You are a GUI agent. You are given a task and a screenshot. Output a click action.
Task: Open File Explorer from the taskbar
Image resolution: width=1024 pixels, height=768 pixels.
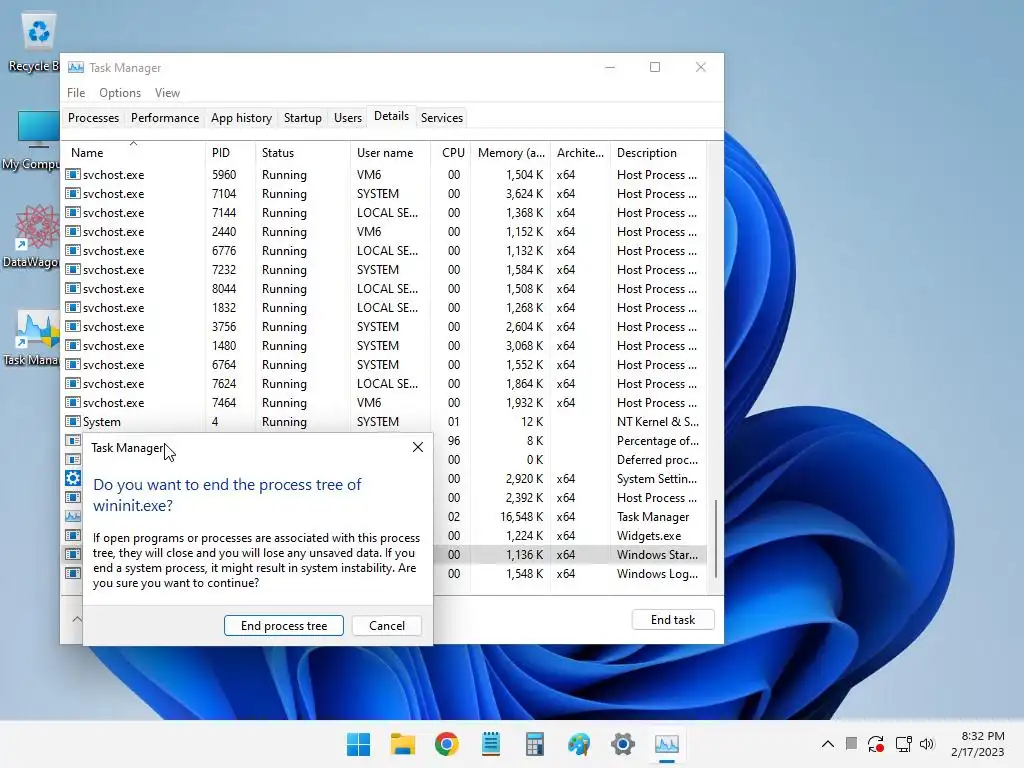tap(402, 744)
